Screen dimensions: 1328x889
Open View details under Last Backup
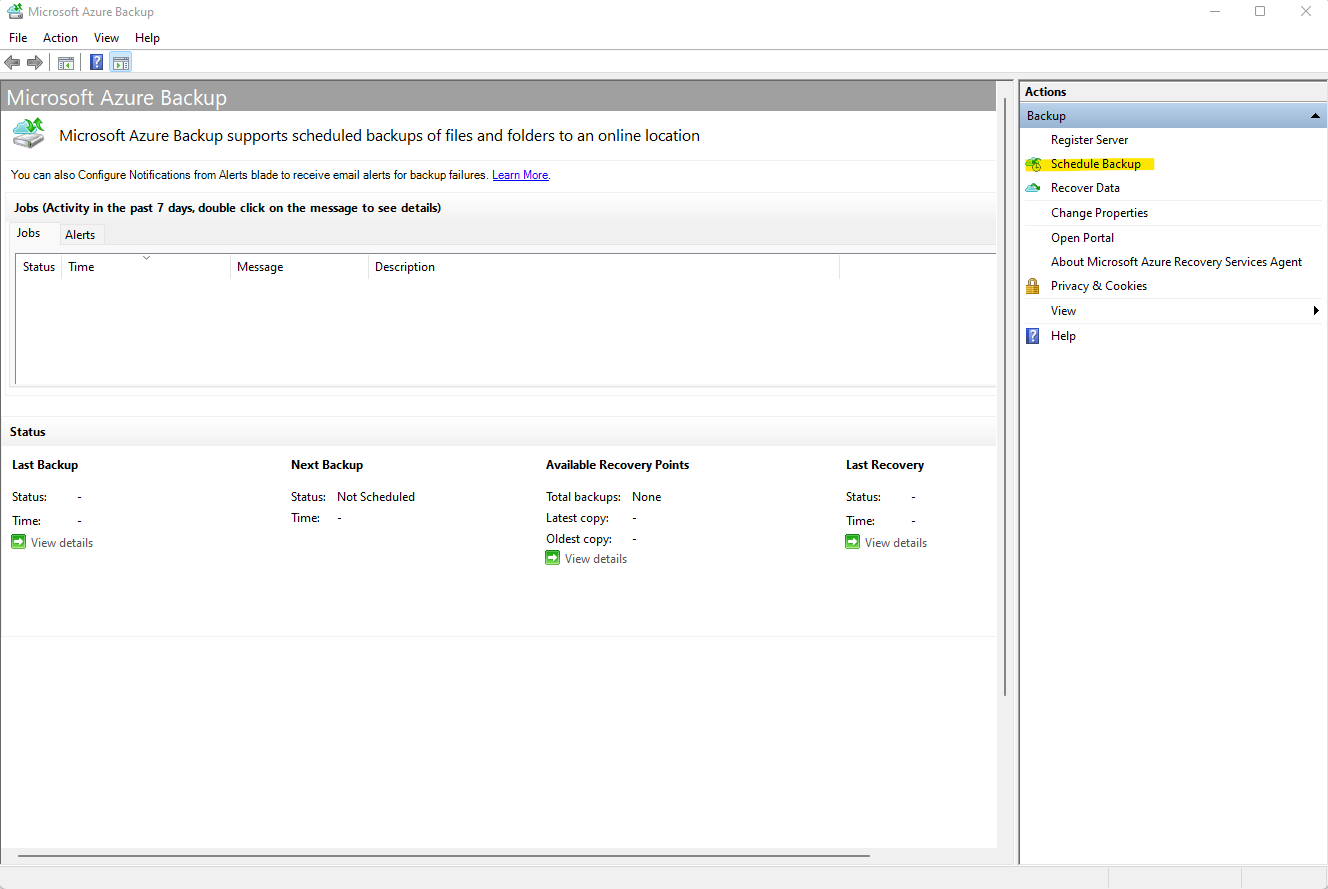click(x=62, y=543)
